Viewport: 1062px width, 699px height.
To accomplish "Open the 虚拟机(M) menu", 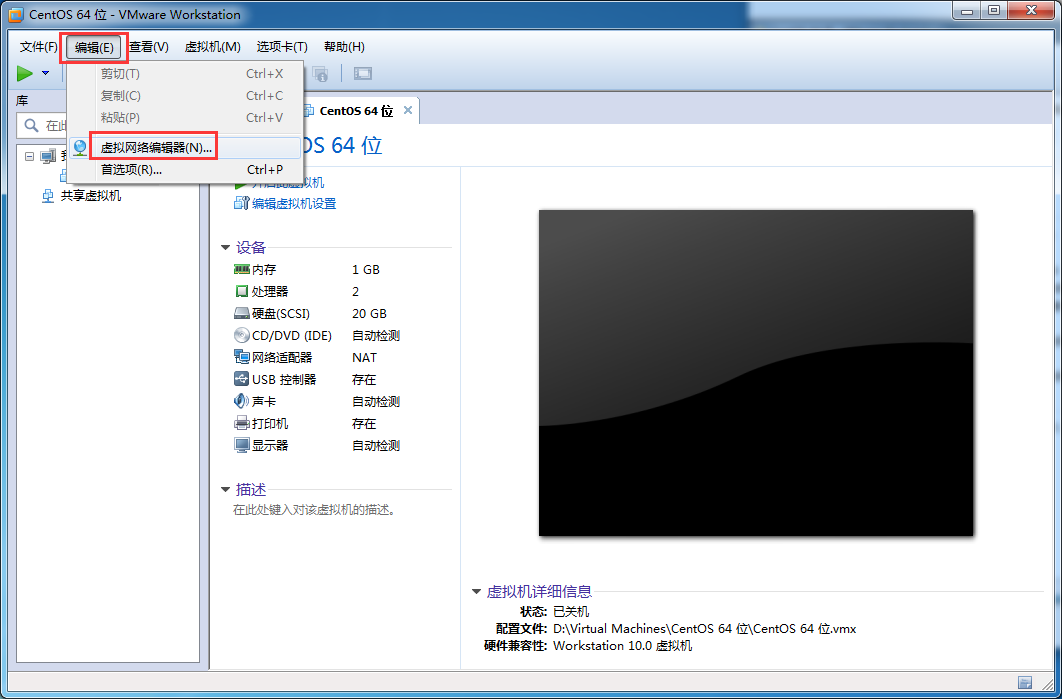I will click(213, 47).
